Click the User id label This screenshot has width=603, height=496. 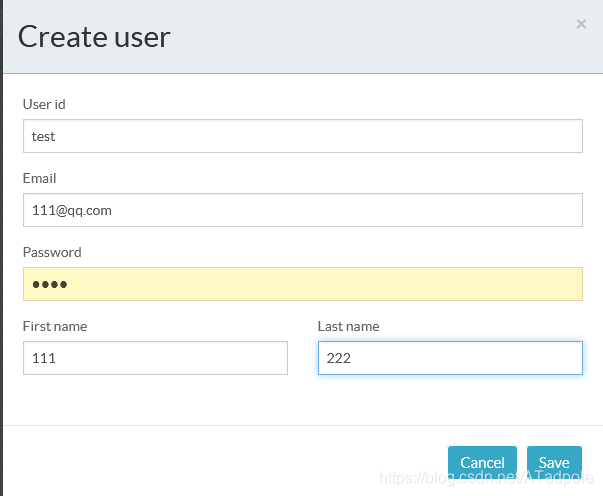pos(44,104)
